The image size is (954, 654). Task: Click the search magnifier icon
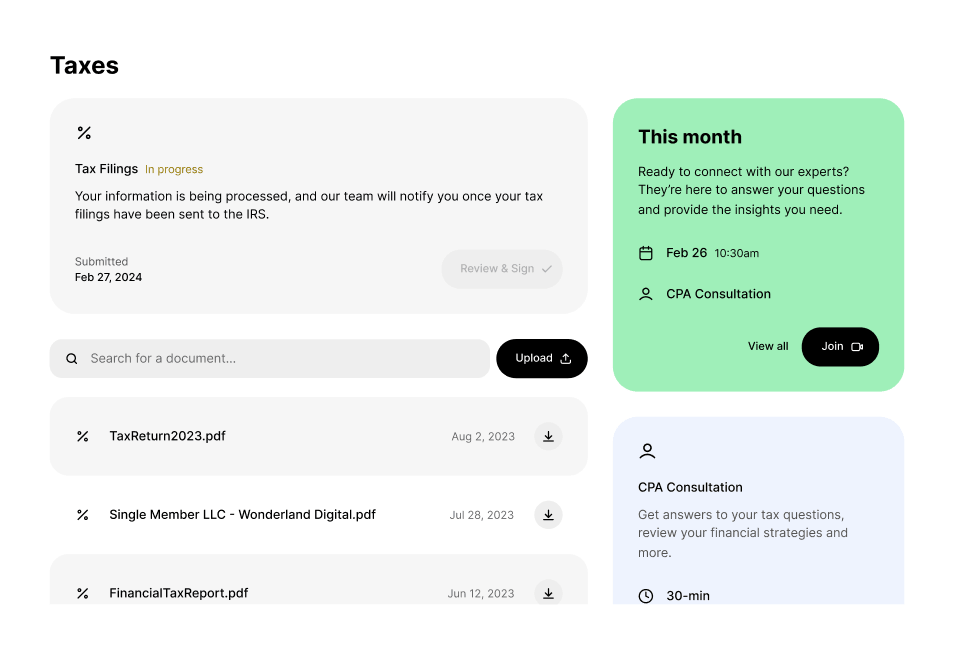pyautogui.click(x=72, y=358)
